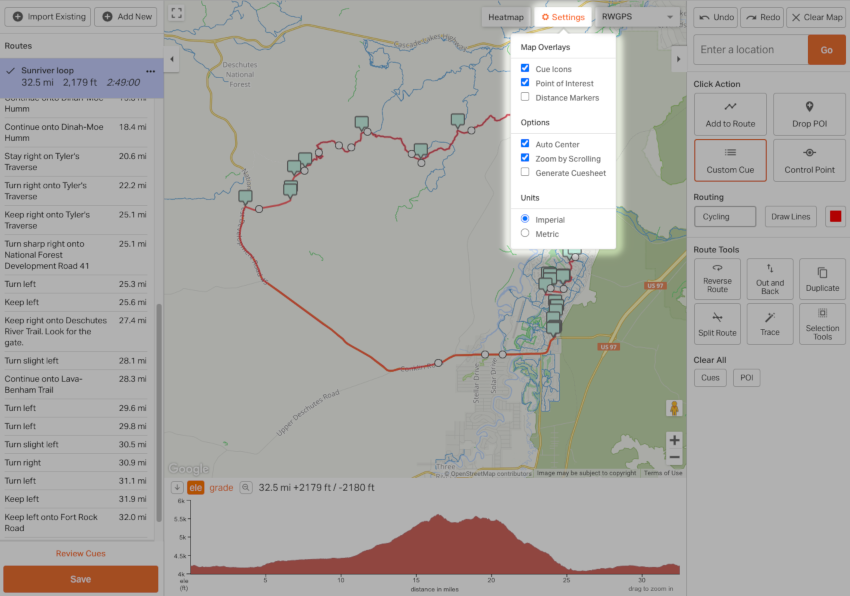Select Imperial units radio button
Image resolution: width=850 pixels, height=596 pixels.
(x=525, y=219)
